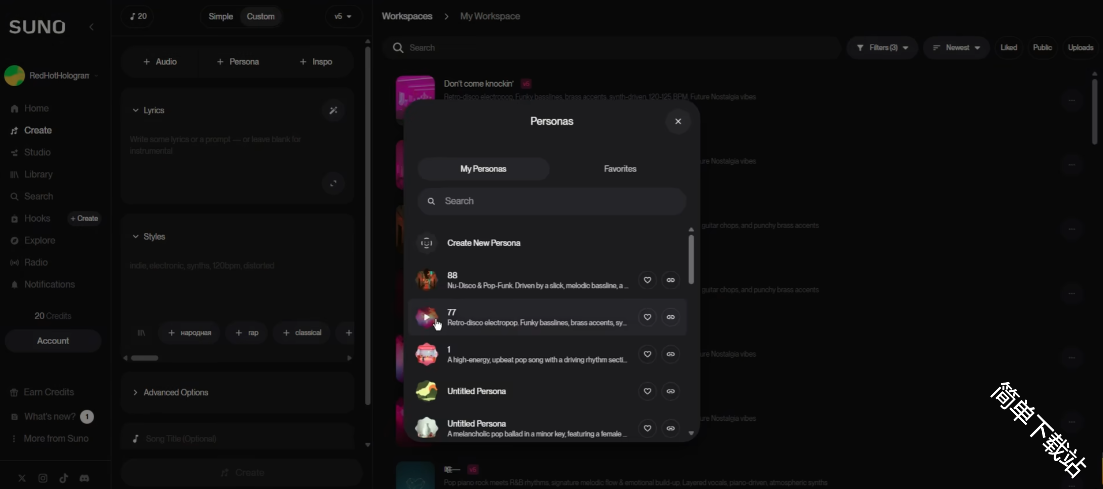Copy link for persona 77
1103x489 pixels.
670,317
